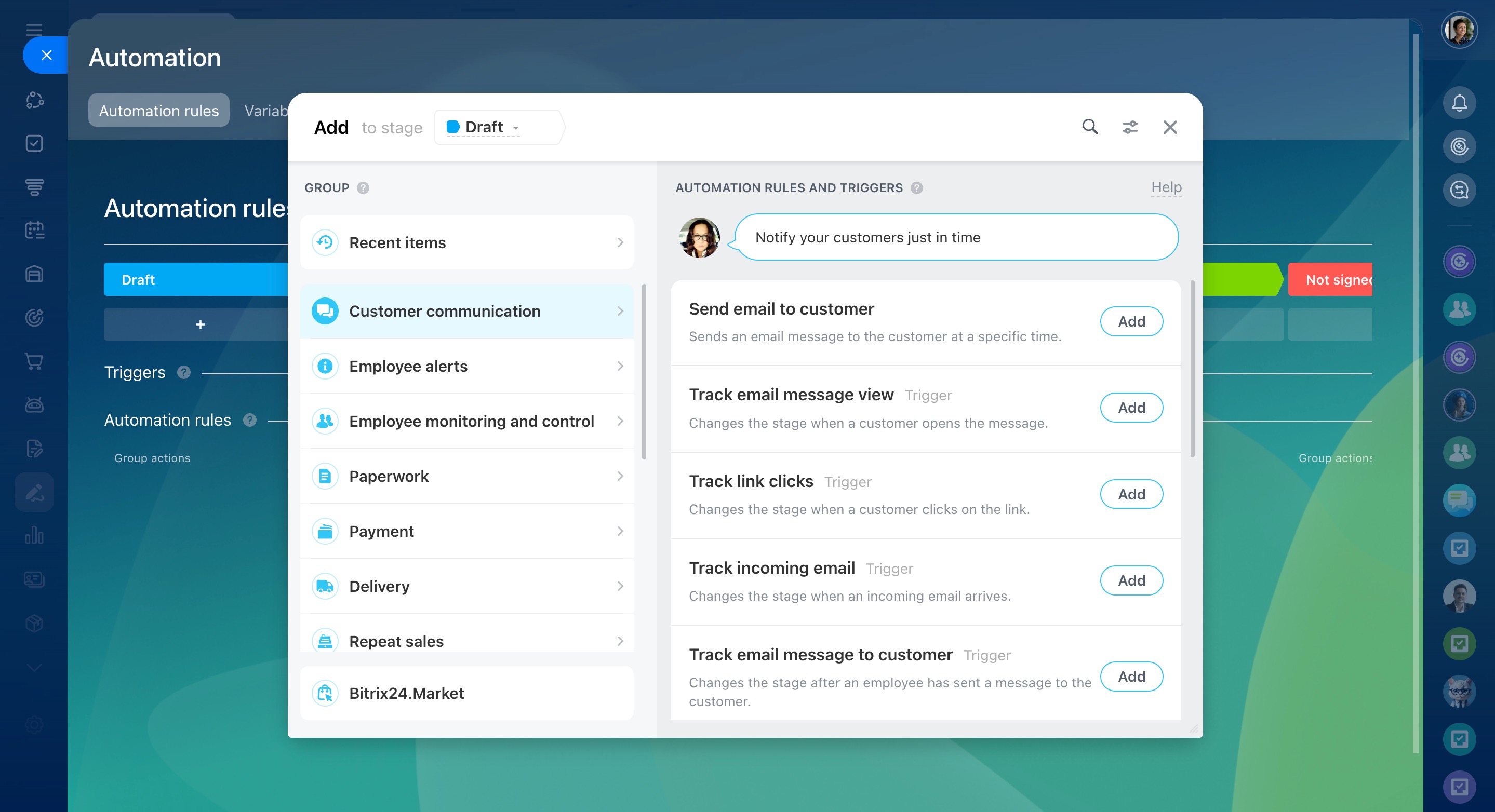Expand the Paperwork chevron

pos(620,476)
